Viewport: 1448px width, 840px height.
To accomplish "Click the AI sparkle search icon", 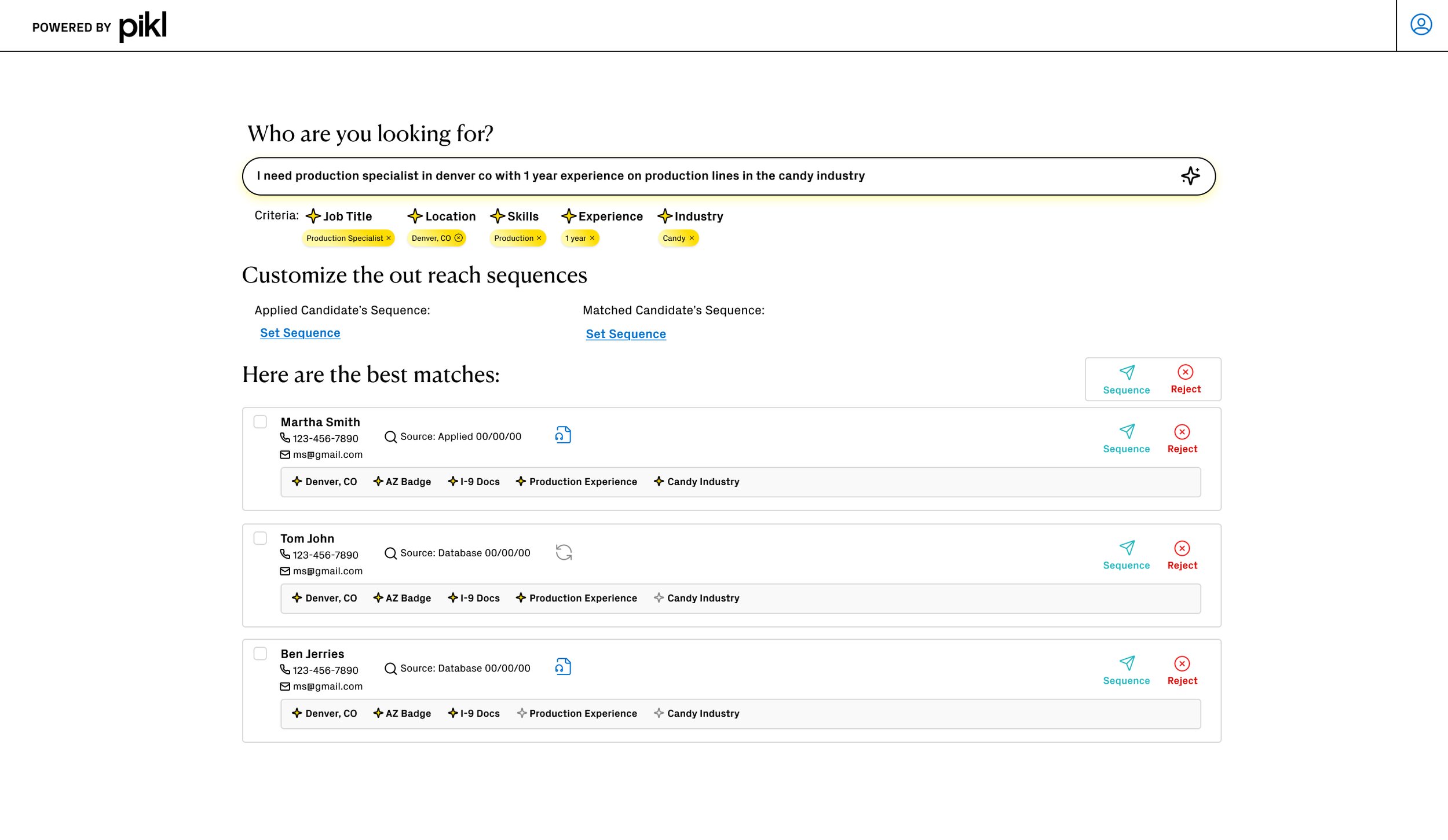I will click(1190, 175).
